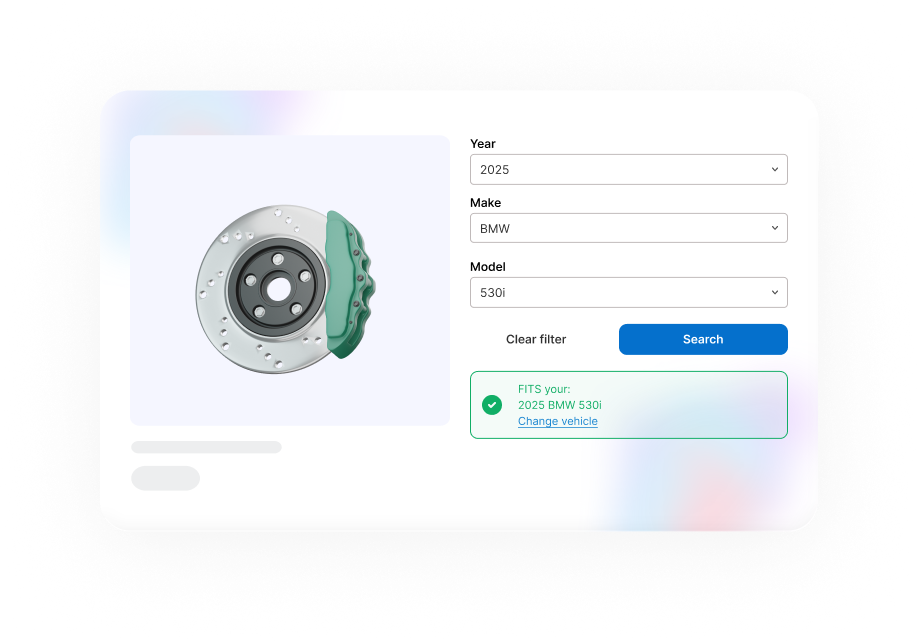Click the green brake caliper in the image
The width and height of the screenshot is (918, 642).
(x=350, y=285)
